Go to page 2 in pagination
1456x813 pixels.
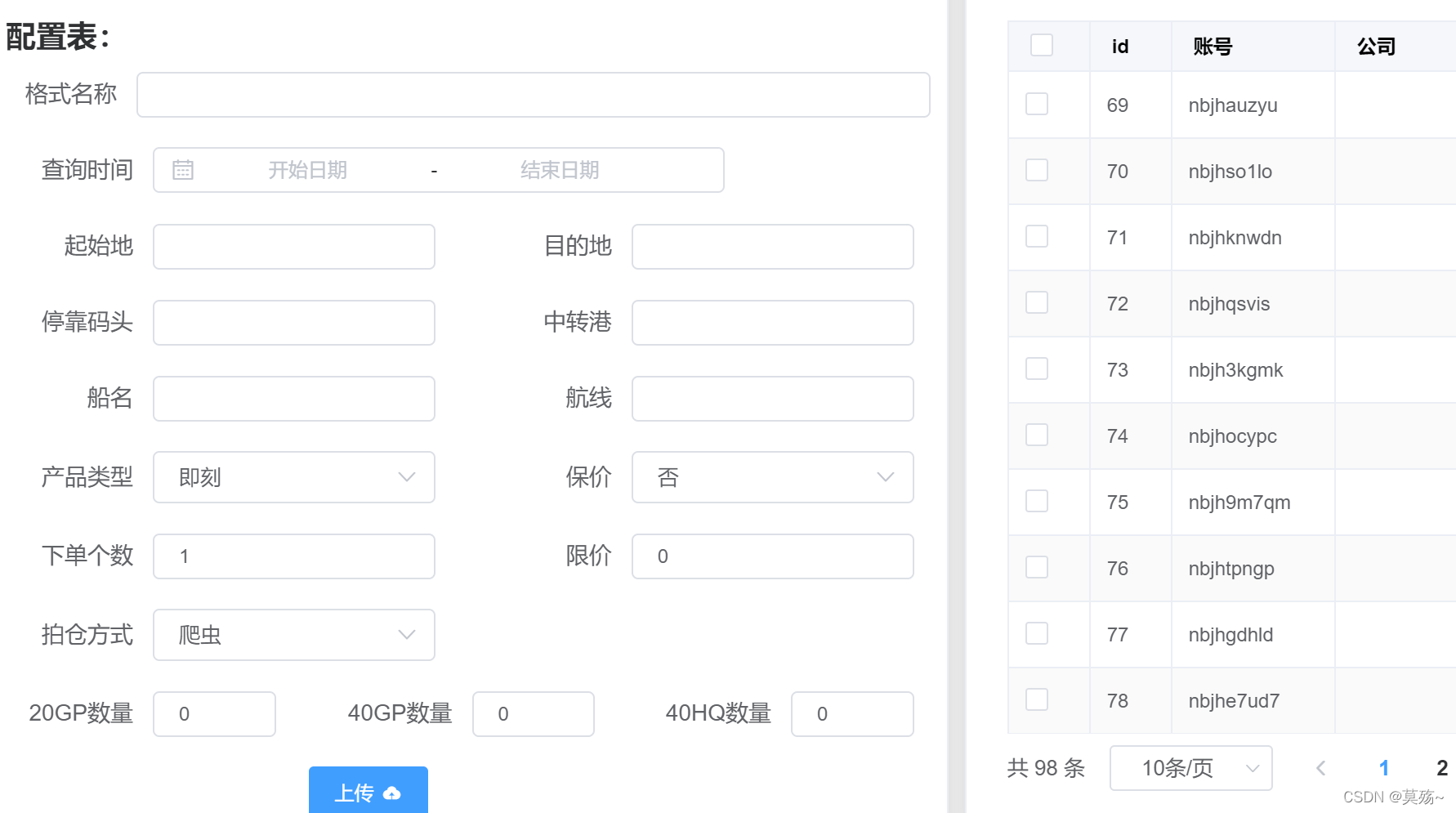coord(1442,768)
